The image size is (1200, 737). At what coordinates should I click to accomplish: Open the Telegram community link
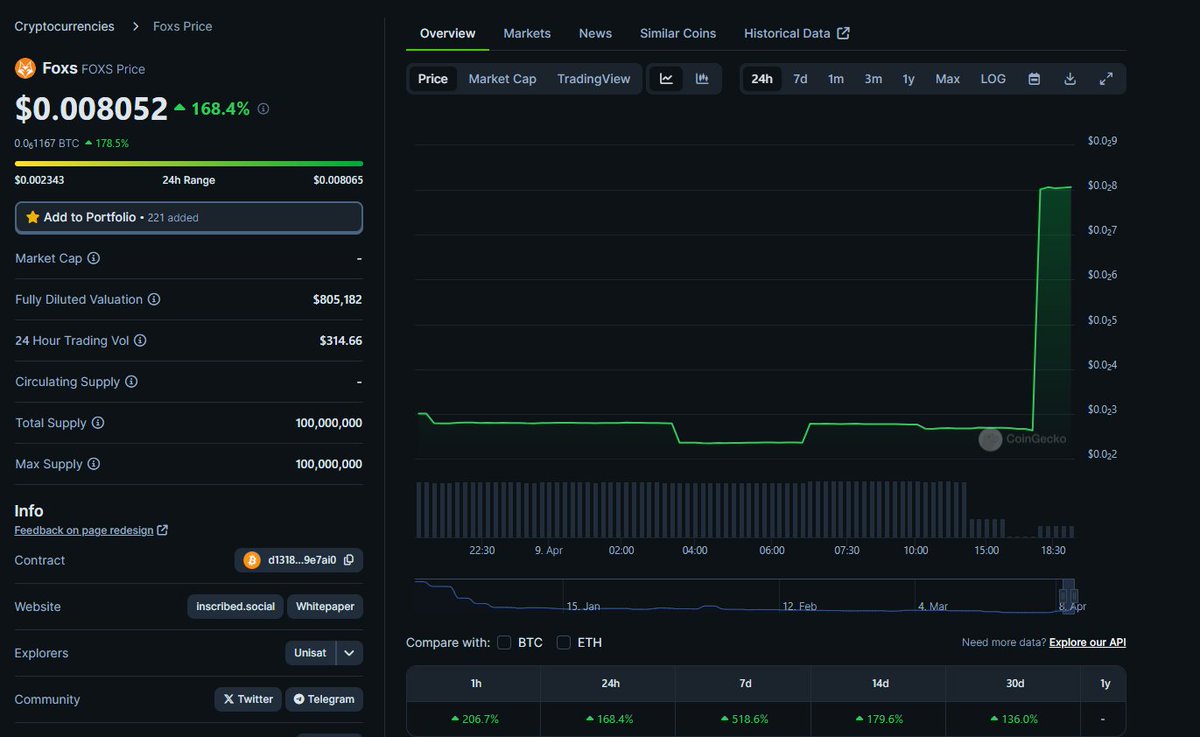click(324, 699)
